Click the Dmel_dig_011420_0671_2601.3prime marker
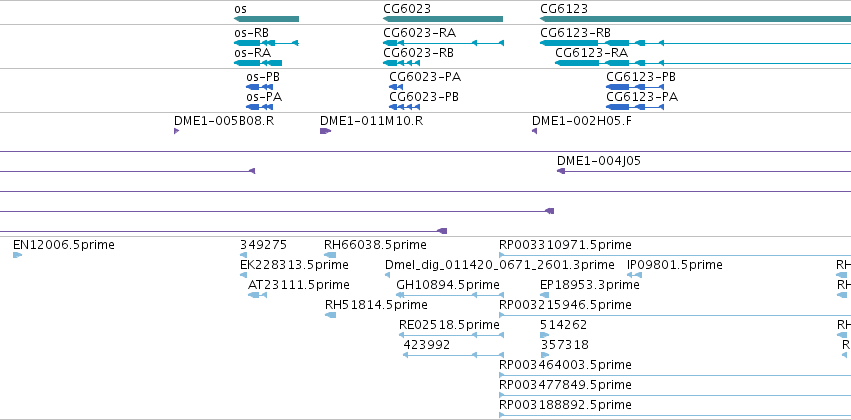 [x=388, y=275]
